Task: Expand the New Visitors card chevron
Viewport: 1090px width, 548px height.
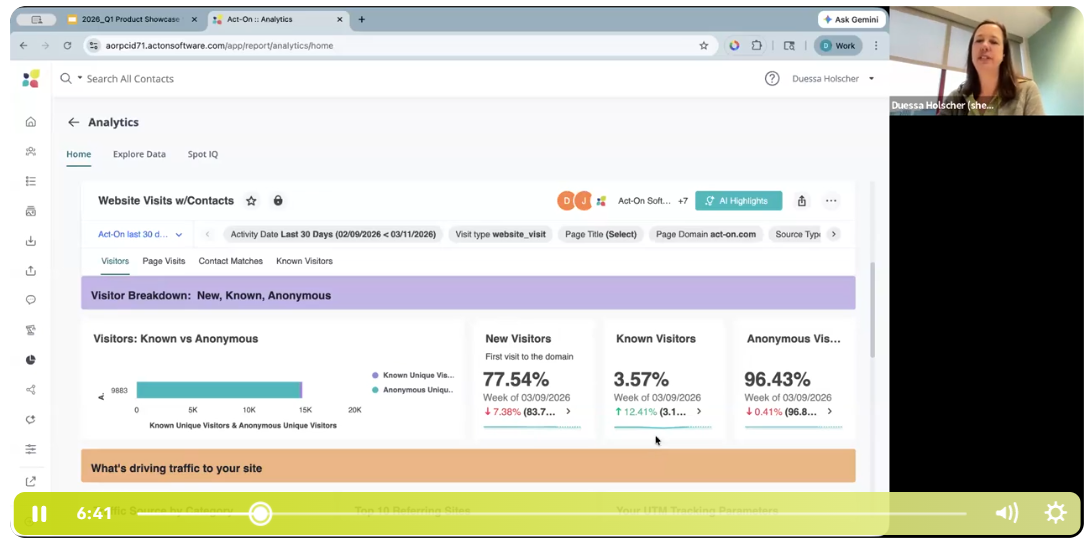Action: point(568,412)
